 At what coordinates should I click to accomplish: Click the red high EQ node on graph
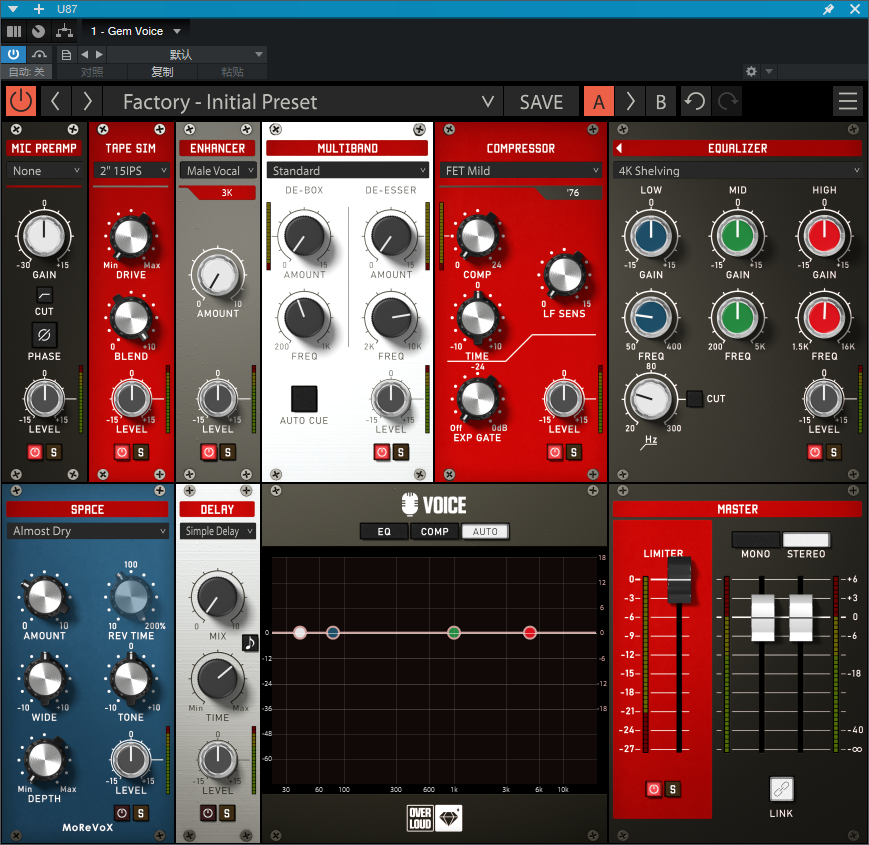point(530,632)
